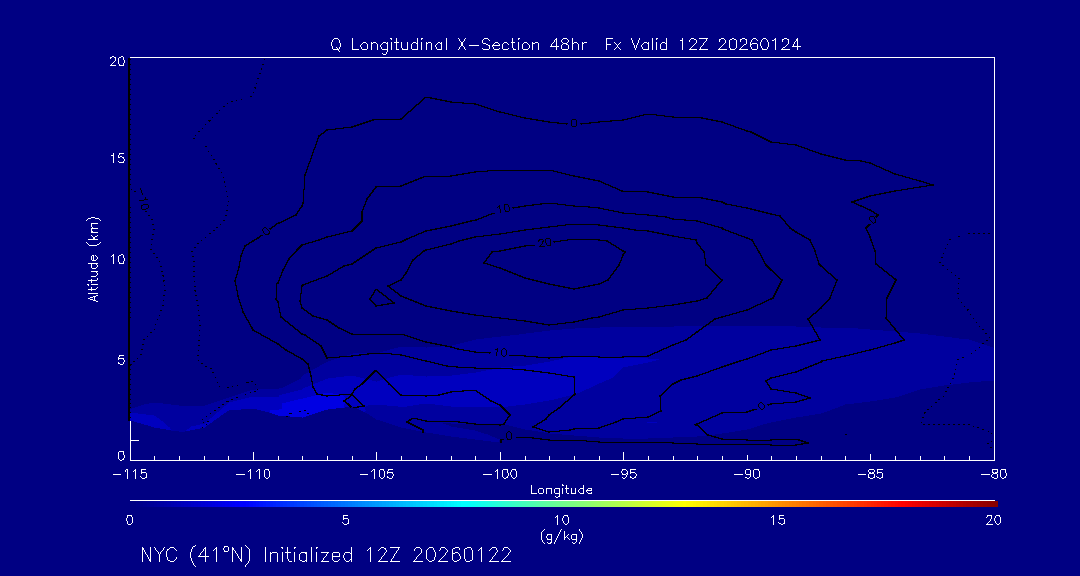Select the '-105' longitude tick label
1080x576 pixels.
click(377, 475)
